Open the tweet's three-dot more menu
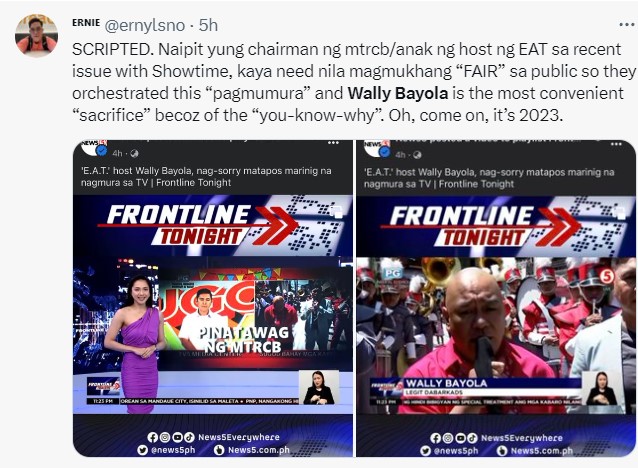Viewport: 638px width, 468px height. tap(627, 25)
